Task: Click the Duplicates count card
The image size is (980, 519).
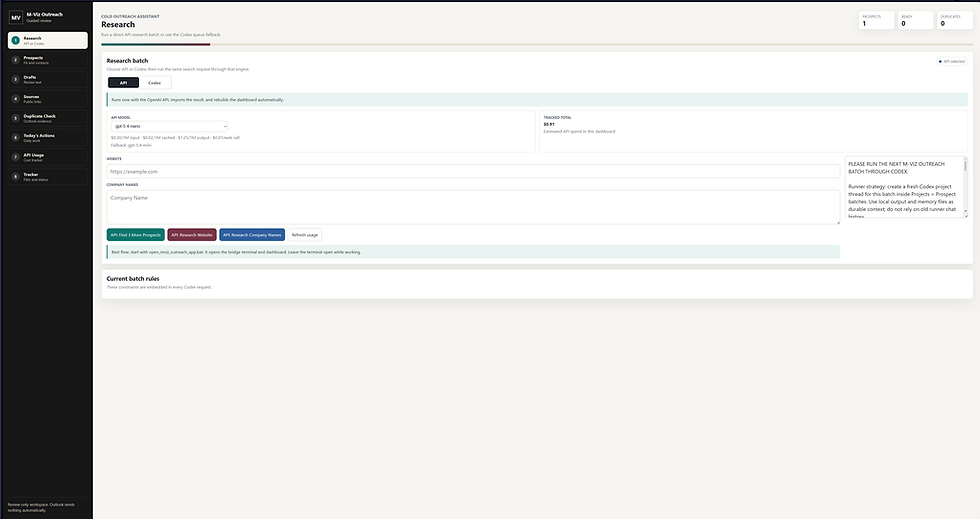Action: click(955, 20)
